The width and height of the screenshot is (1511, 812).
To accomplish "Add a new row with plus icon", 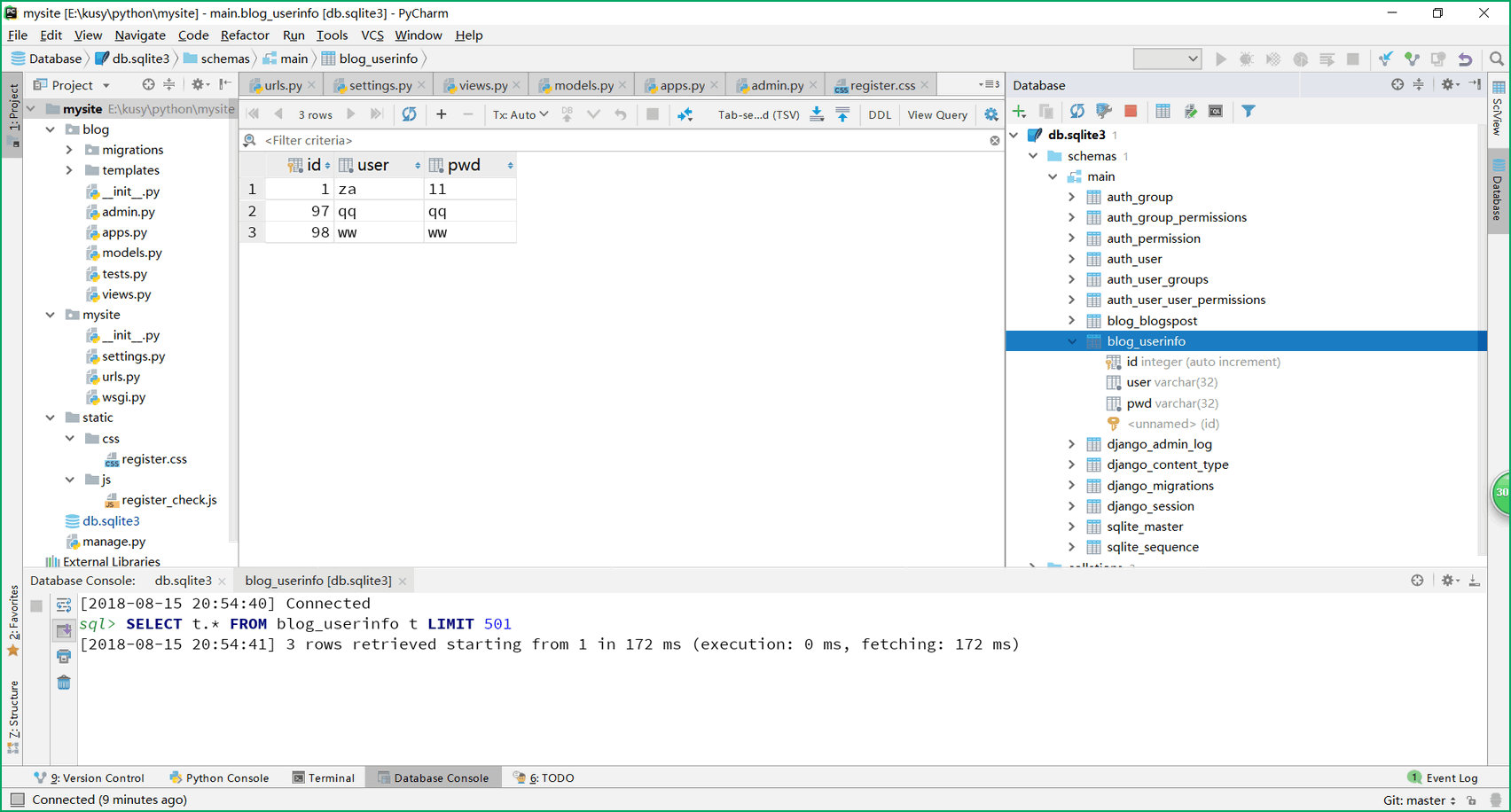I will point(442,114).
